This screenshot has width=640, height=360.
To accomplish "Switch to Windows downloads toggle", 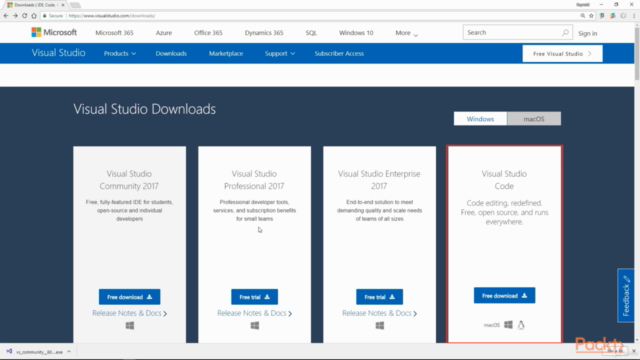I will (x=480, y=119).
